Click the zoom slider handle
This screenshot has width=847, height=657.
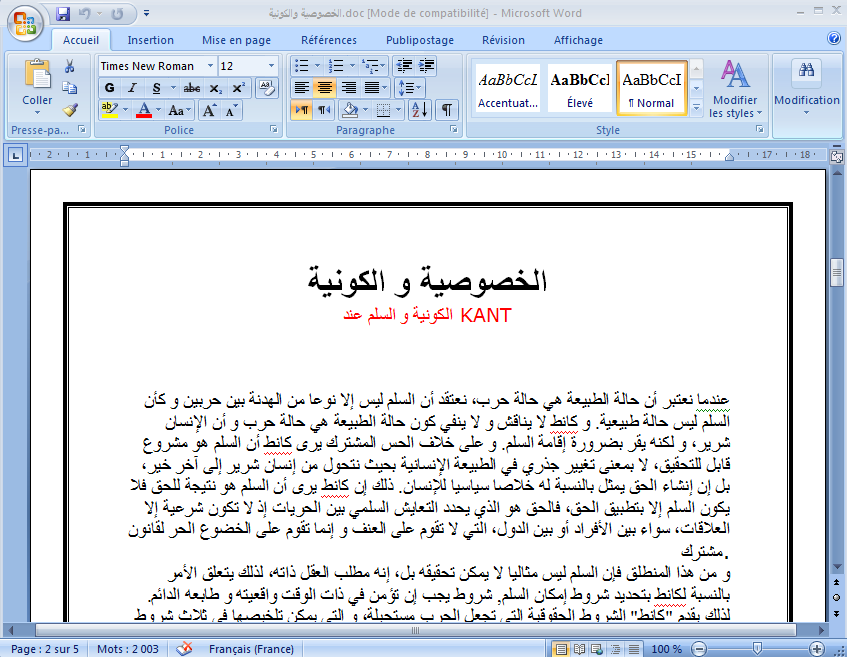[x=757, y=648]
